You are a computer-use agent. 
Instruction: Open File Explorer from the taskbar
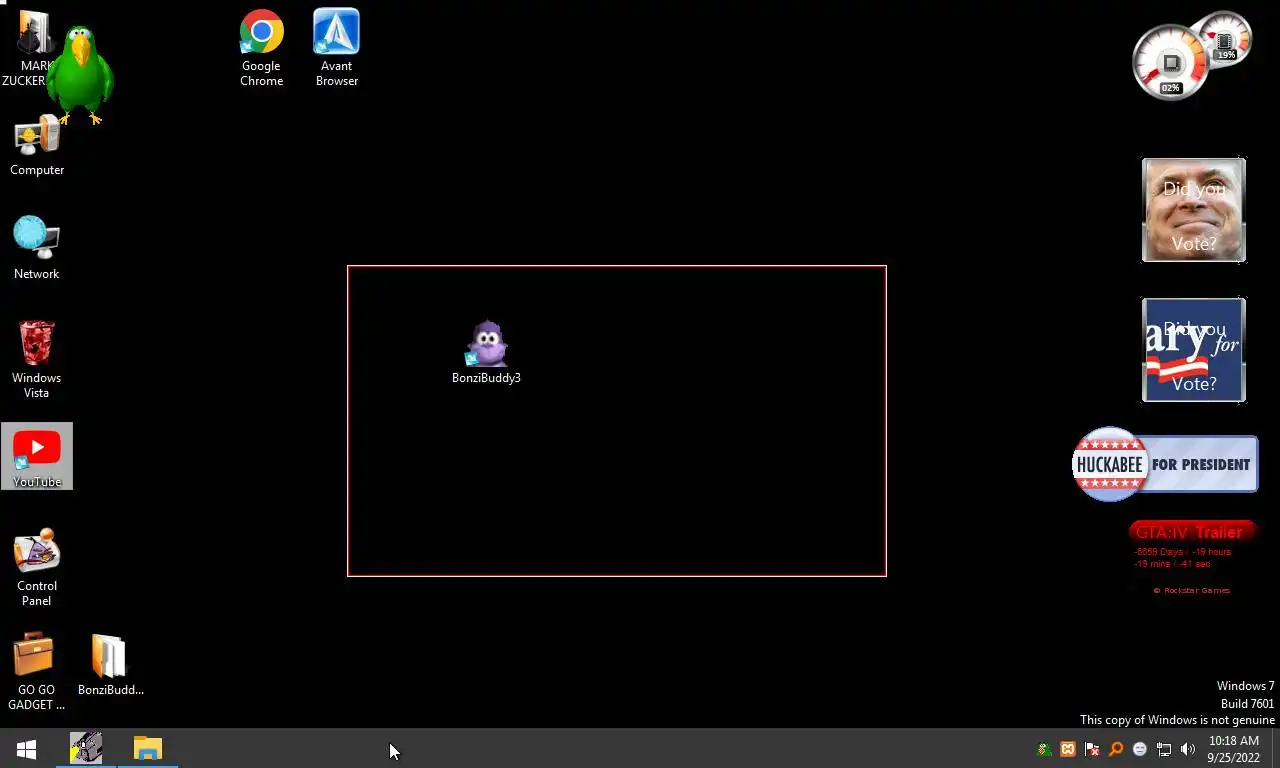pos(148,749)
